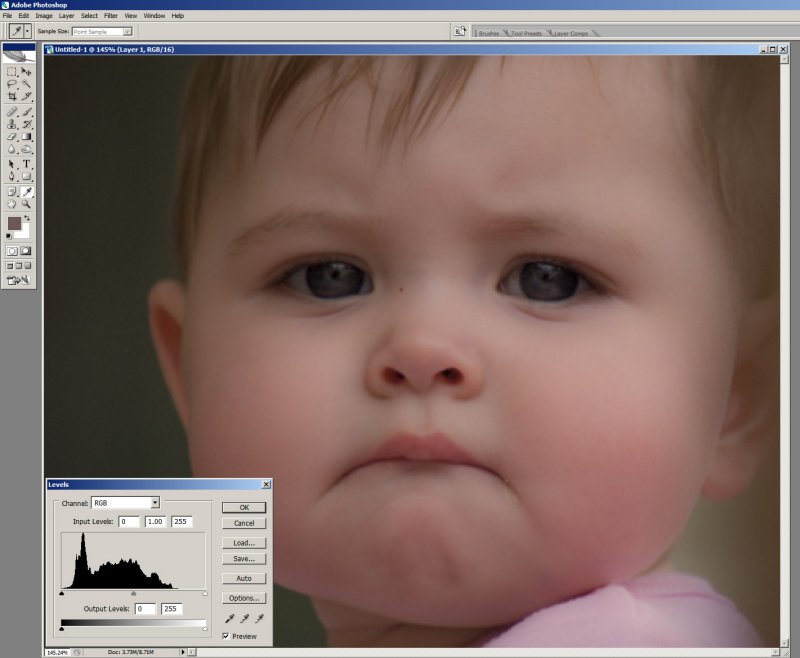800x658 pixels.
Task: Open the File menu
Action: tap(7, 16)
